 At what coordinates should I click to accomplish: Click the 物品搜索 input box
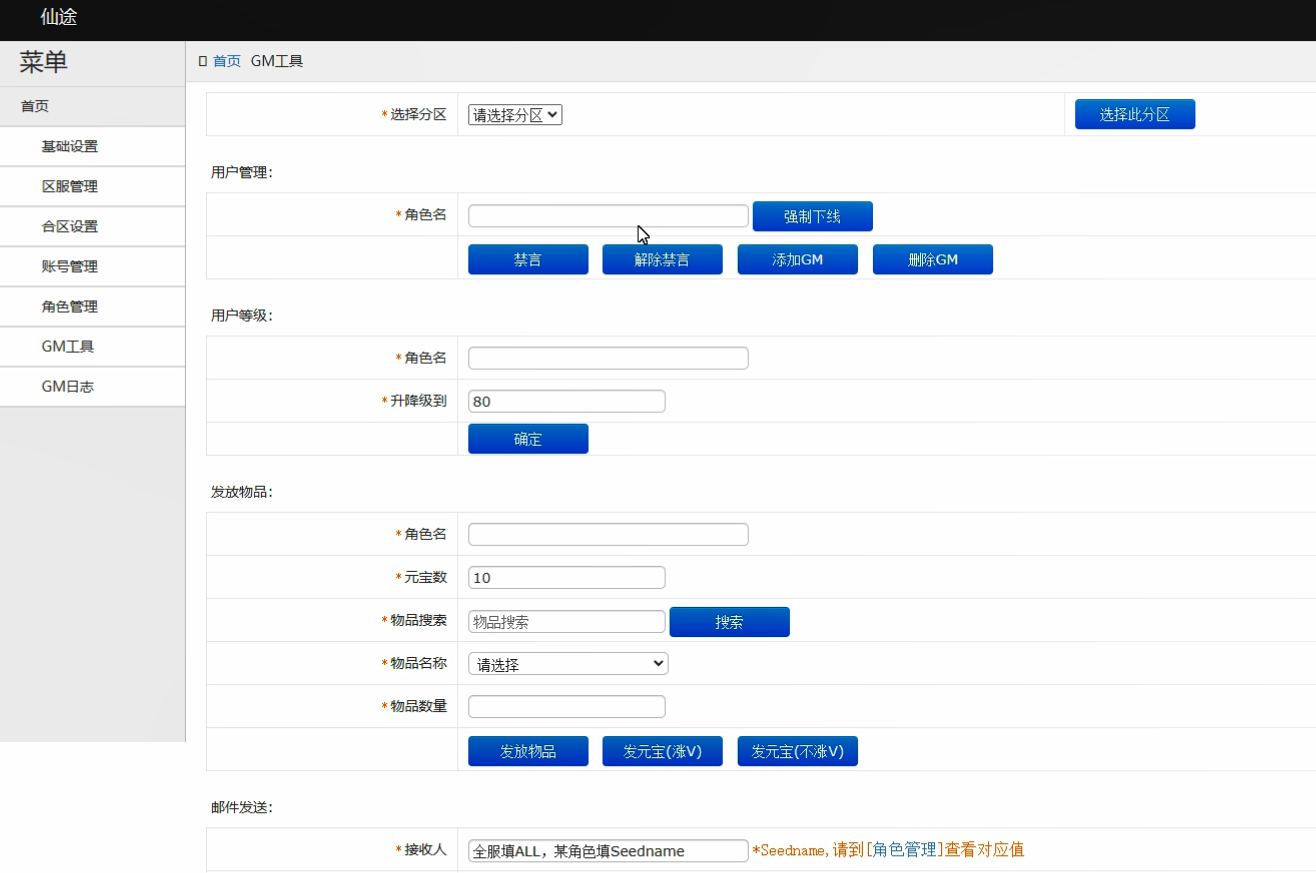pyautogui.click(x=566, y=622)
